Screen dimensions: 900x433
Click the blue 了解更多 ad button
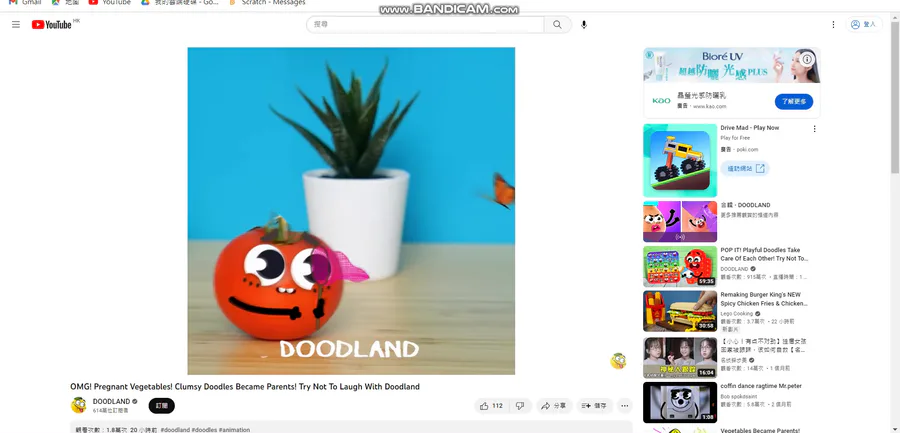[794, 102]
